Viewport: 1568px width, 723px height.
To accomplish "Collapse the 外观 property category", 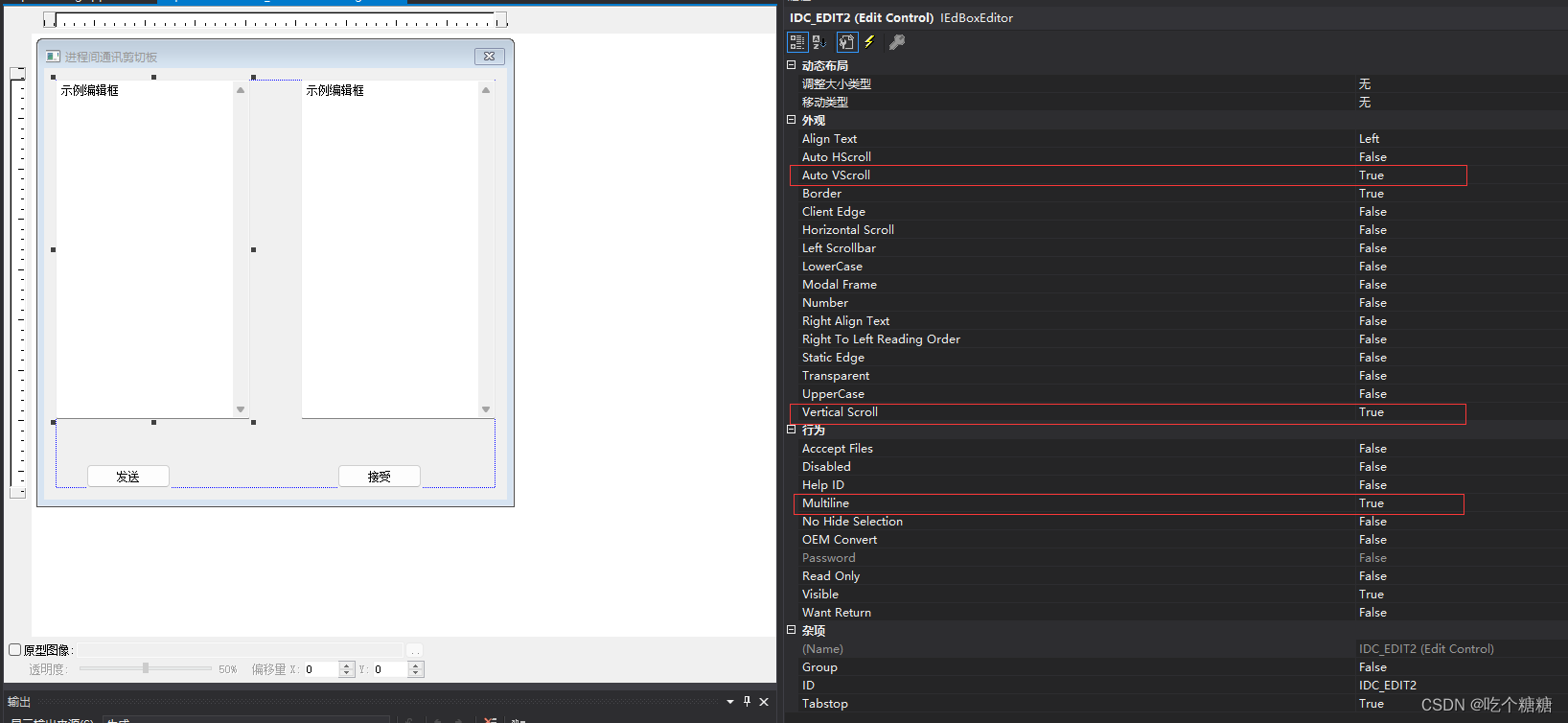I will 792,120.
